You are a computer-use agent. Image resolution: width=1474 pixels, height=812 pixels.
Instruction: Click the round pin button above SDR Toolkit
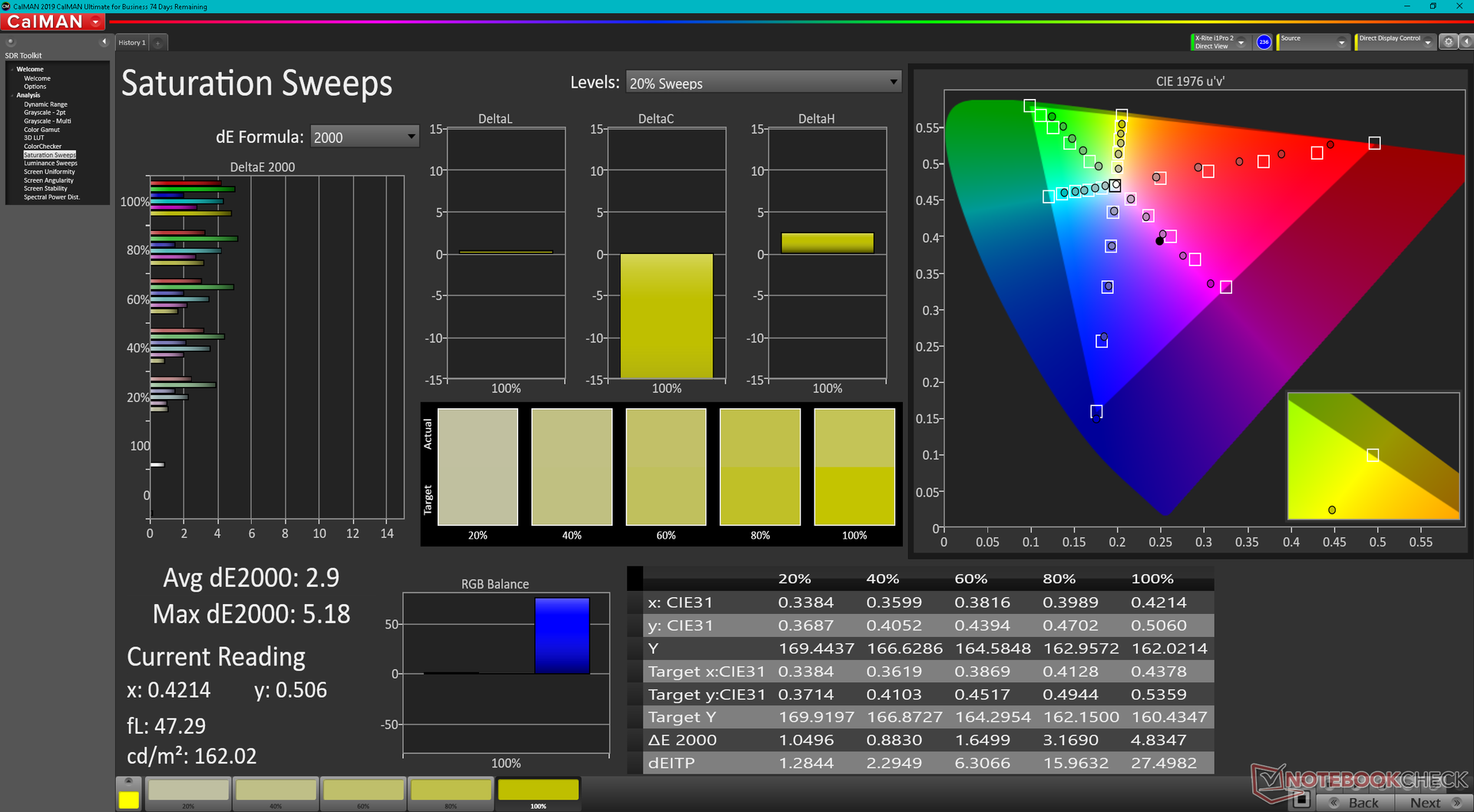[11, 41]
